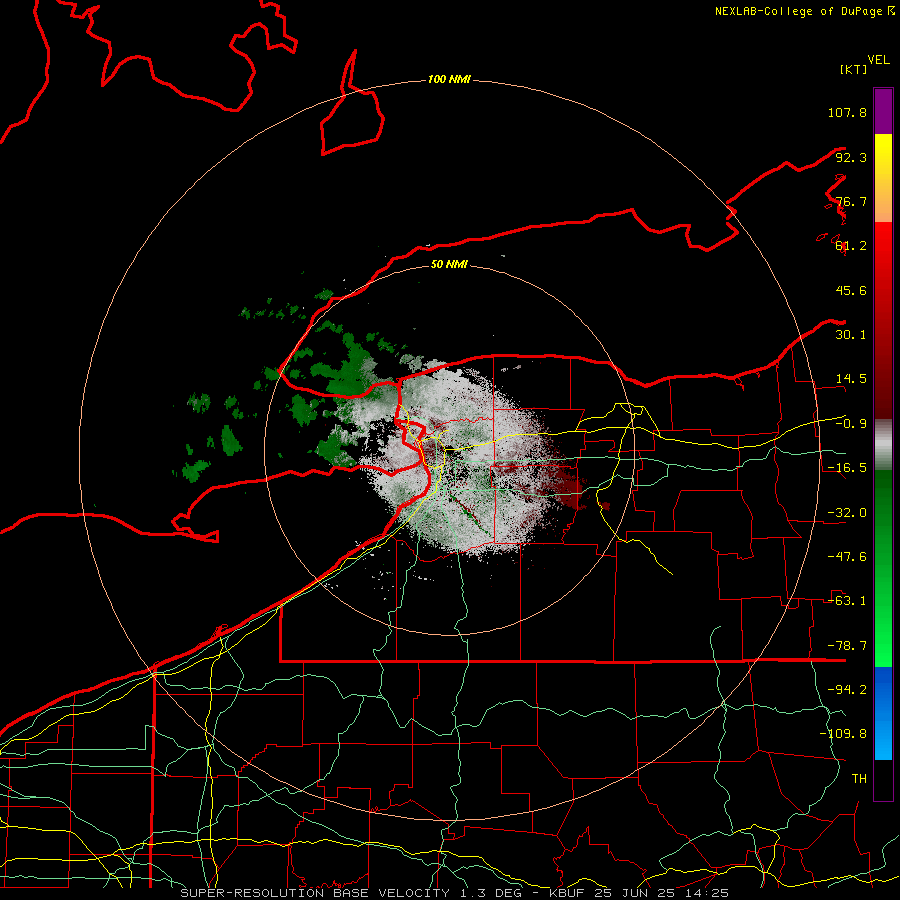Click the 107.8 legend value
The image size is (900, 900).
pyautogui.click(x=847, y=112)
